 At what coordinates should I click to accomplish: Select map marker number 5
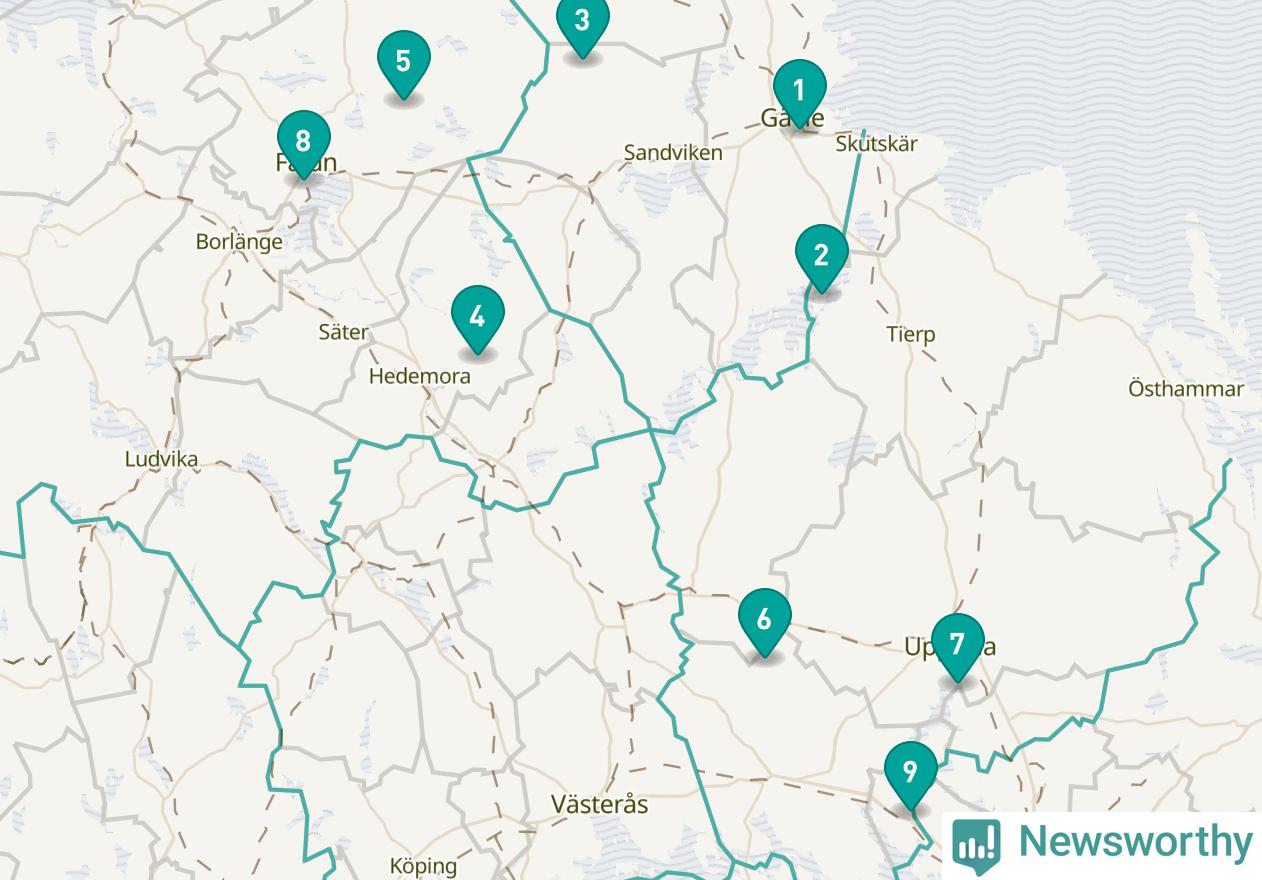tap(404, 64)
